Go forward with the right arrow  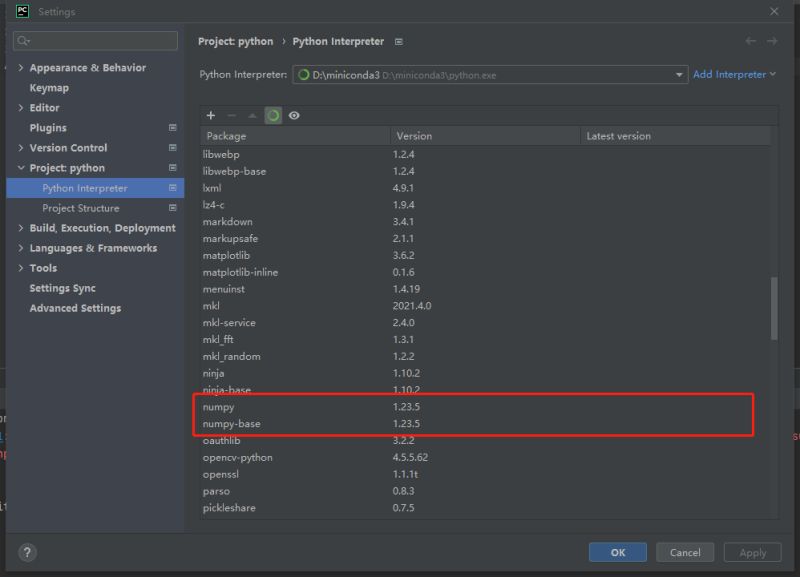(772, 41)
